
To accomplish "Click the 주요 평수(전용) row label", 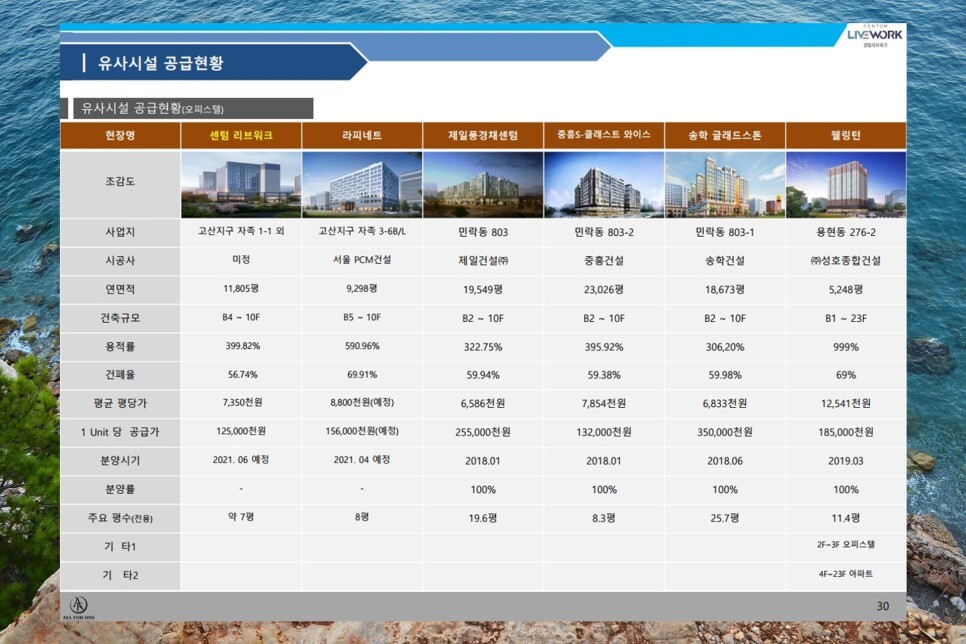I will (120, 518).
